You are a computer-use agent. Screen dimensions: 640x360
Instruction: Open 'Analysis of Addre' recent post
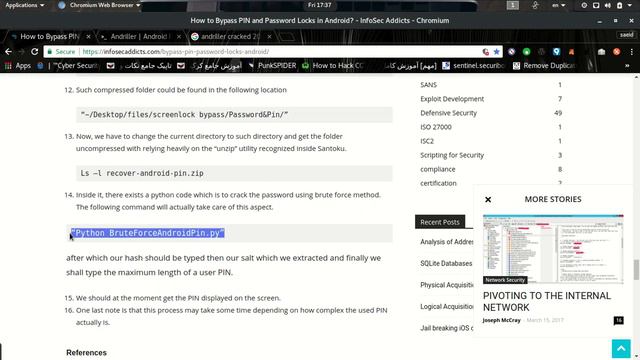coord(447,242)
